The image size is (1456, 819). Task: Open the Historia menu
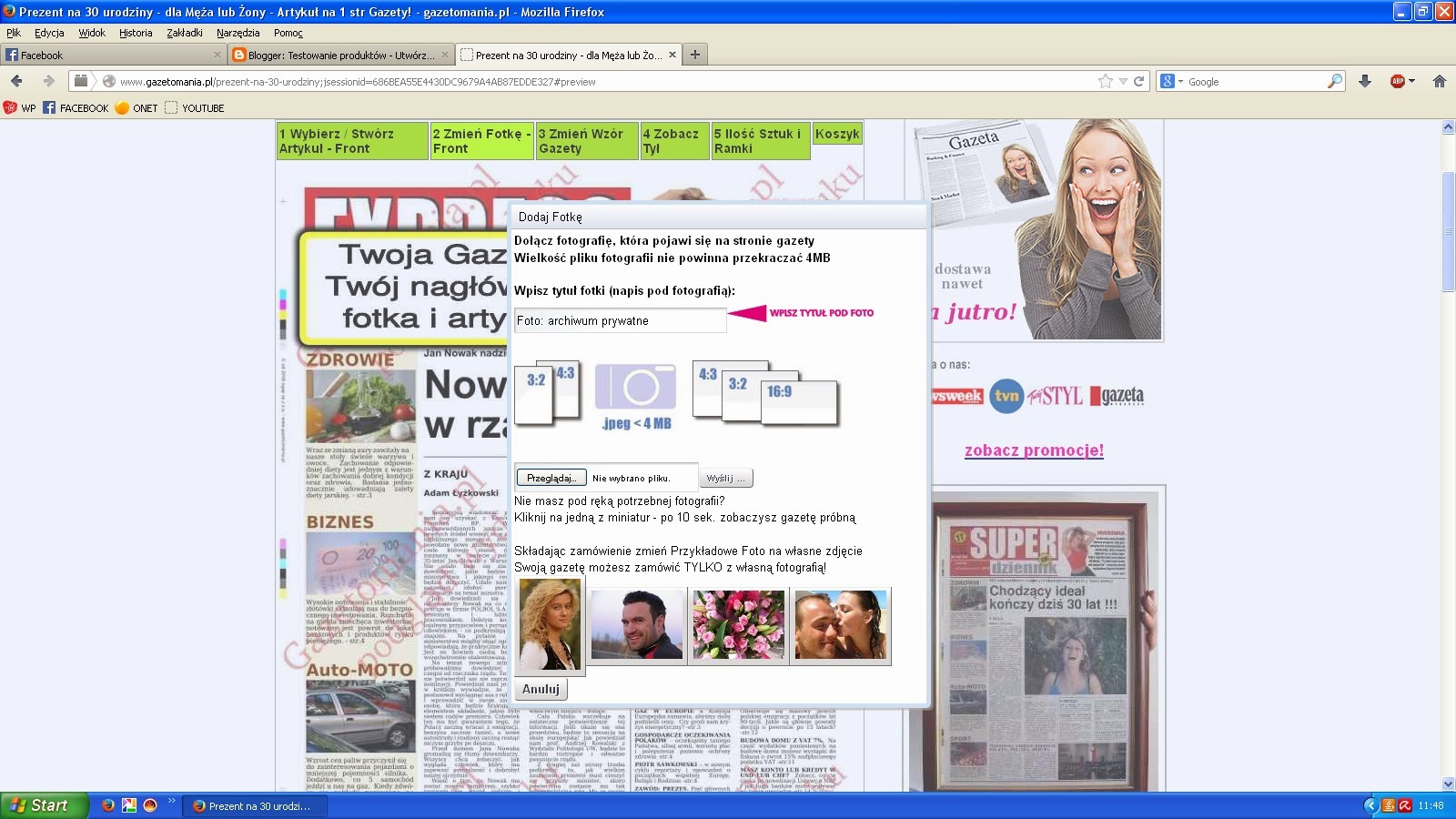click(136, 33)
